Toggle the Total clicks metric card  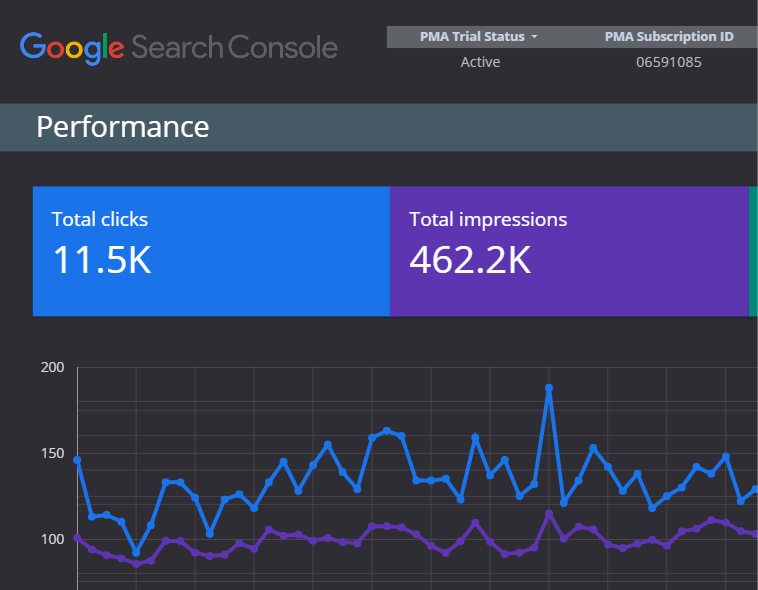click(x=212, y=251)
